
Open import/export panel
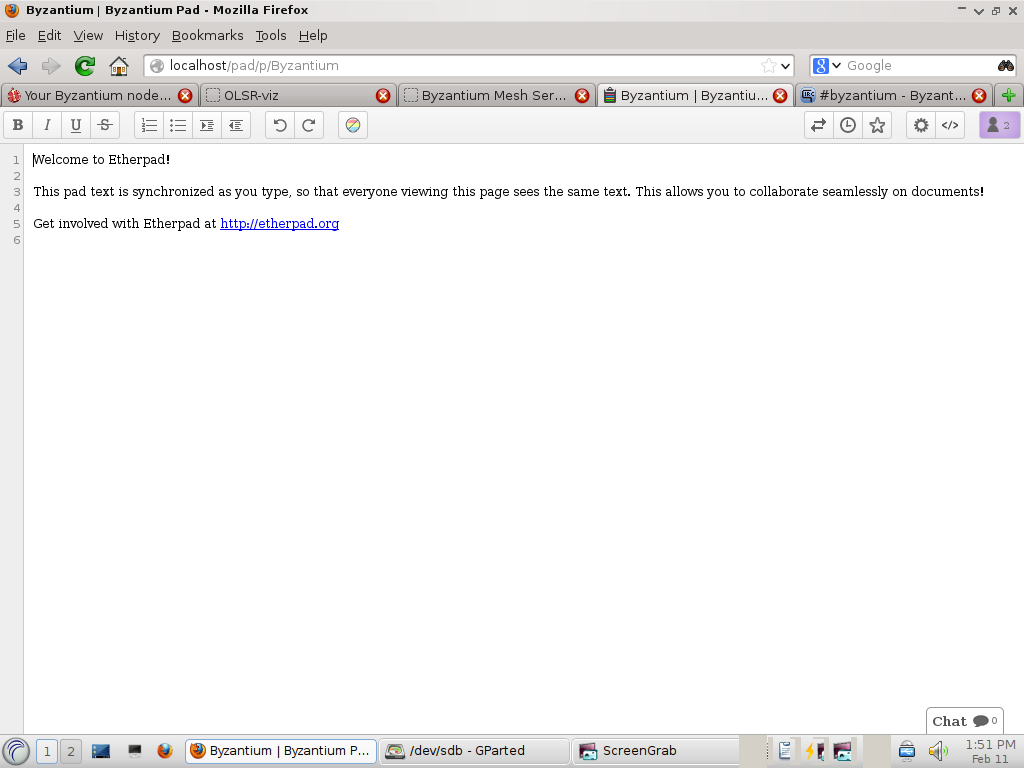(818, 125)
